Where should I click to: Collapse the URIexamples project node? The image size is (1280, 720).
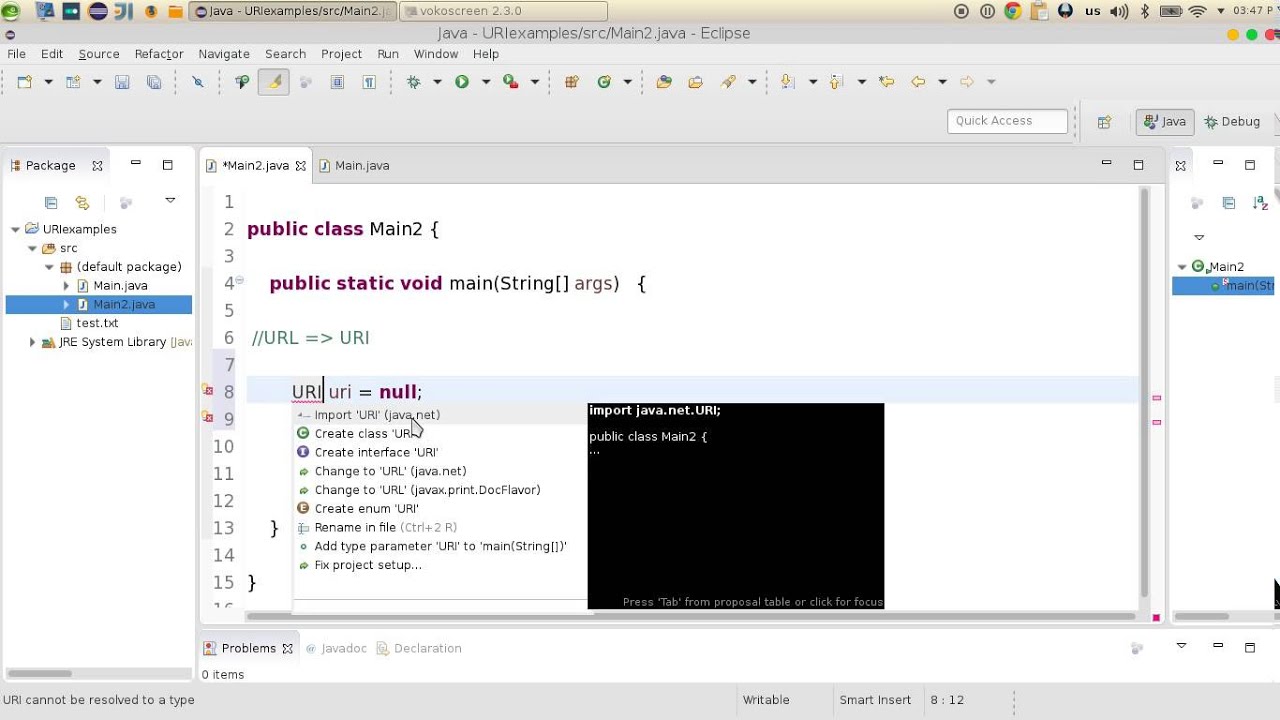coord(16,229)
